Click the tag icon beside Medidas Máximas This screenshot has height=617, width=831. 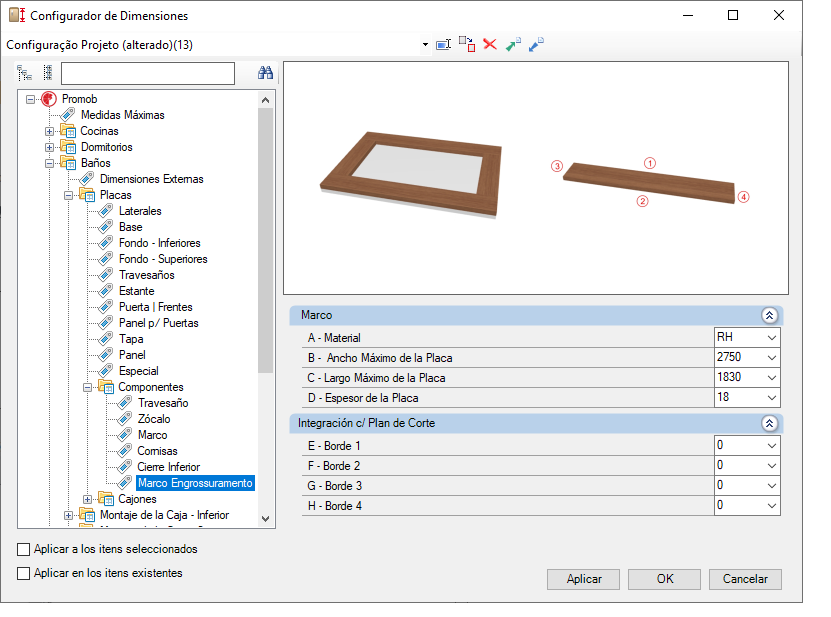pyautogui.click(x=68, y=114)
